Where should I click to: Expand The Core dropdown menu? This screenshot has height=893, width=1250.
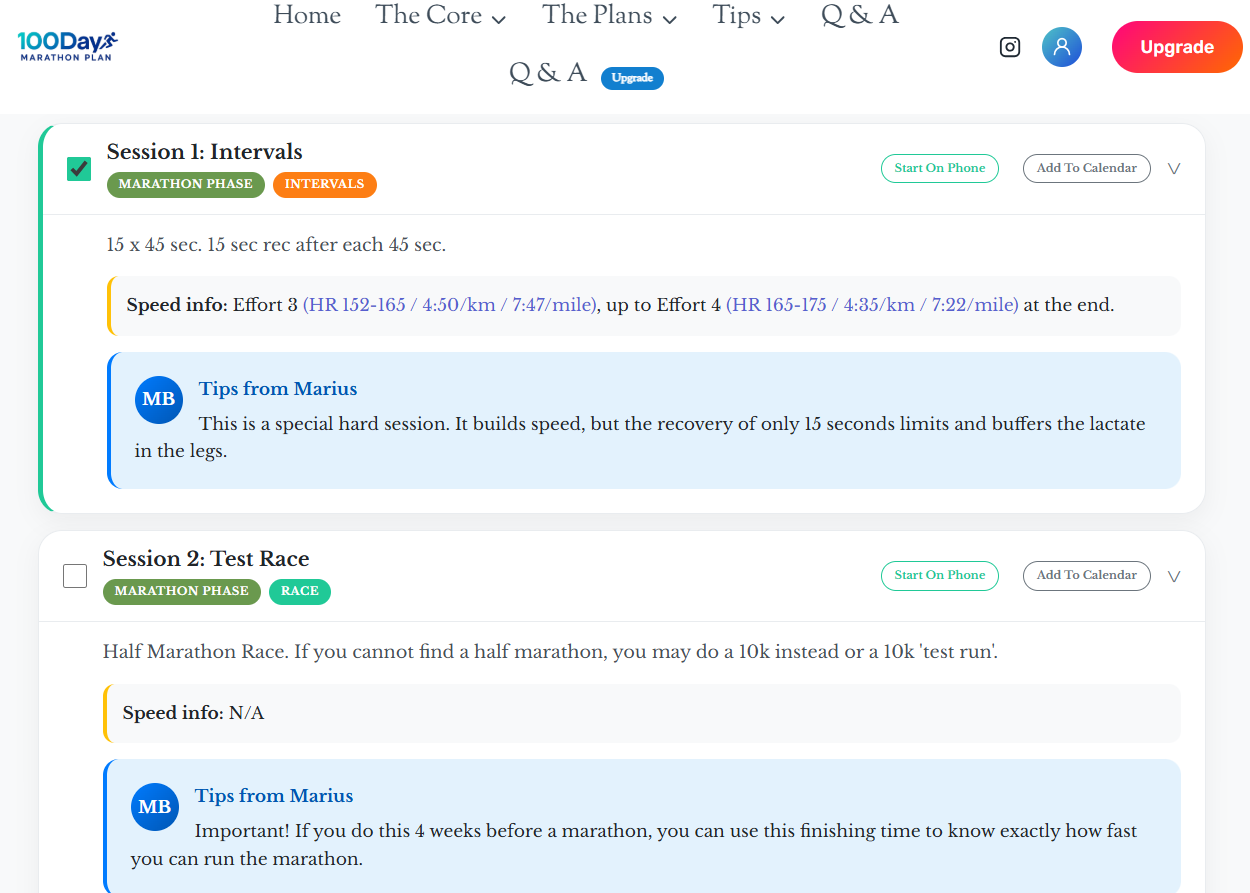440,16
